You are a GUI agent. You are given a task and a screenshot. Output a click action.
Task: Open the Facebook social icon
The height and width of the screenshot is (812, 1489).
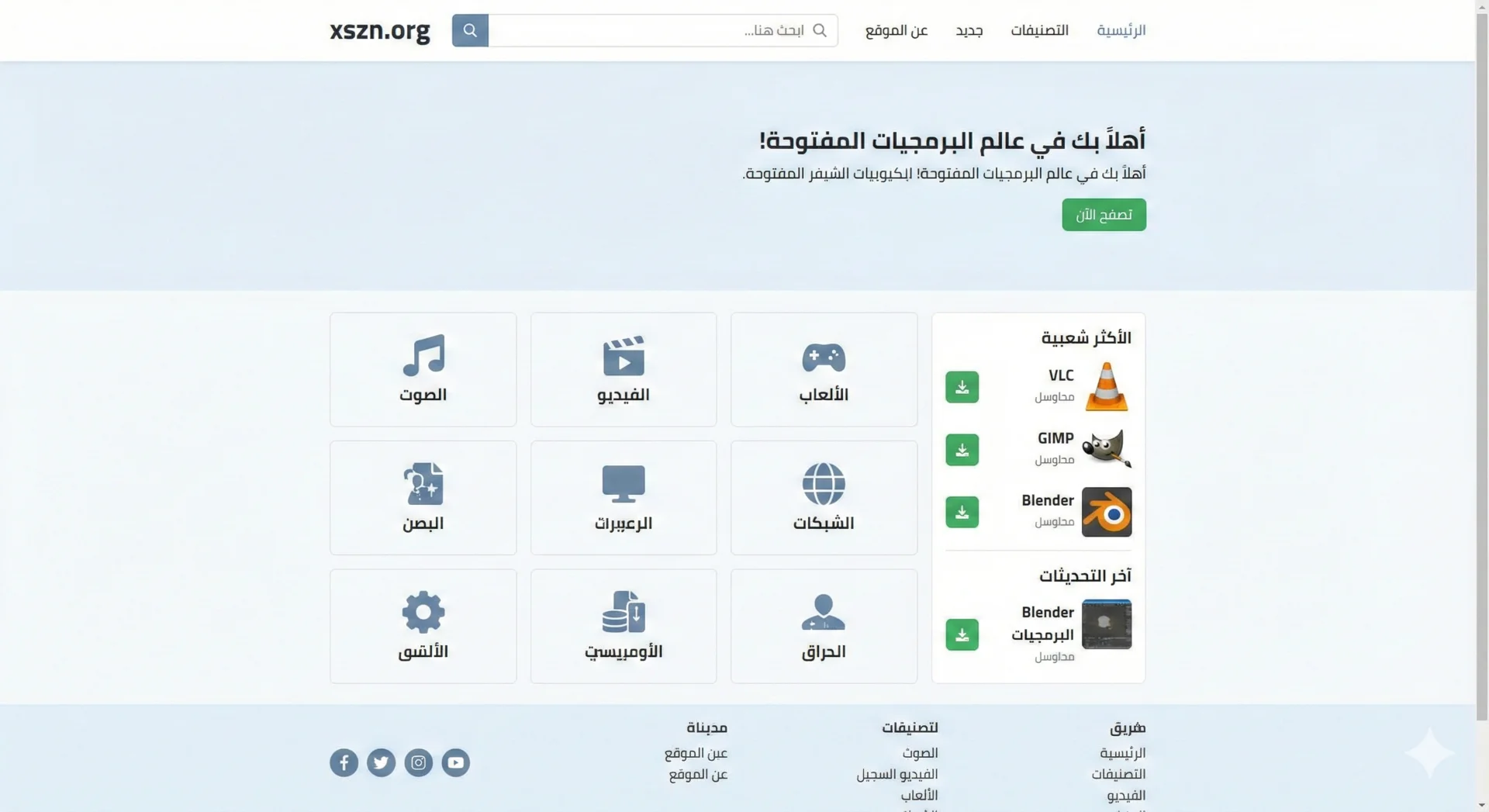tap(344, 762)
